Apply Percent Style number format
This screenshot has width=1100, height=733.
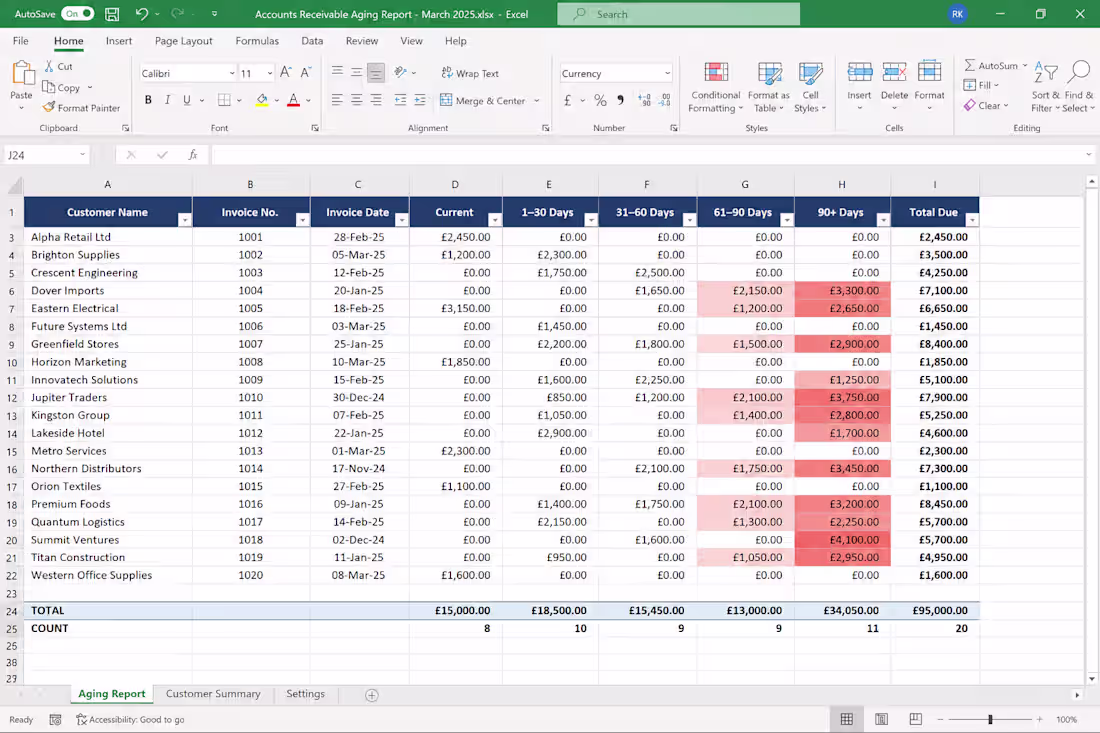coord(601,100)
